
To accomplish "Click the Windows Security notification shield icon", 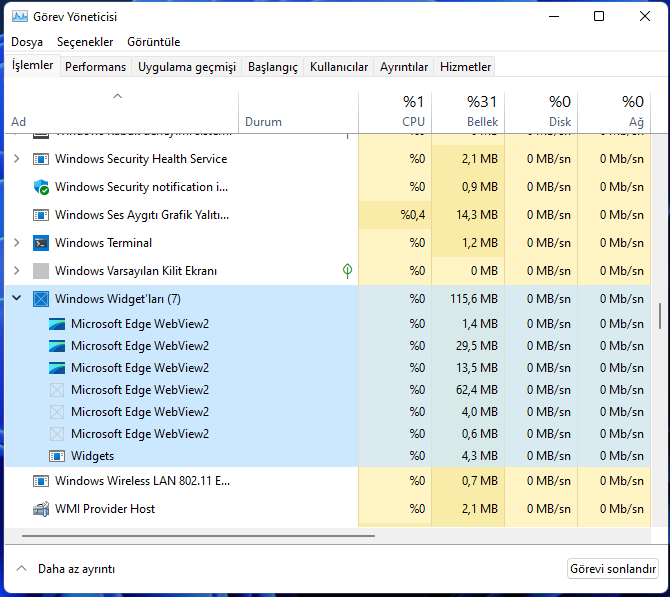I will [41, 187].
